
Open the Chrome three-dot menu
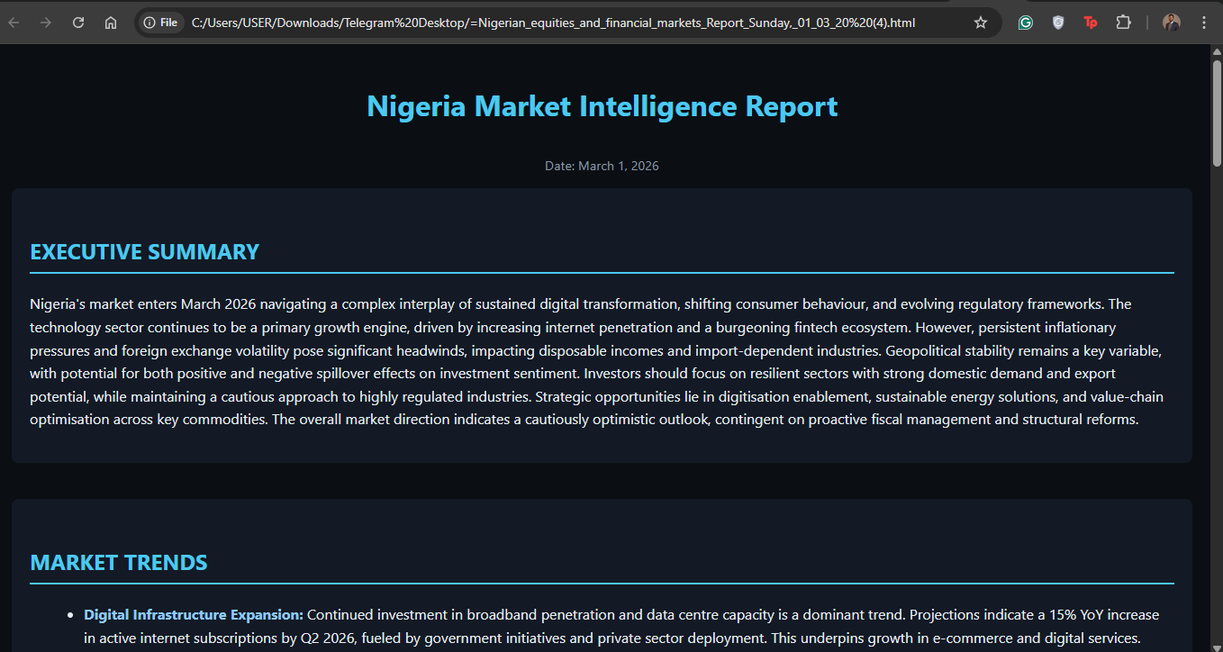[1204, 22]
